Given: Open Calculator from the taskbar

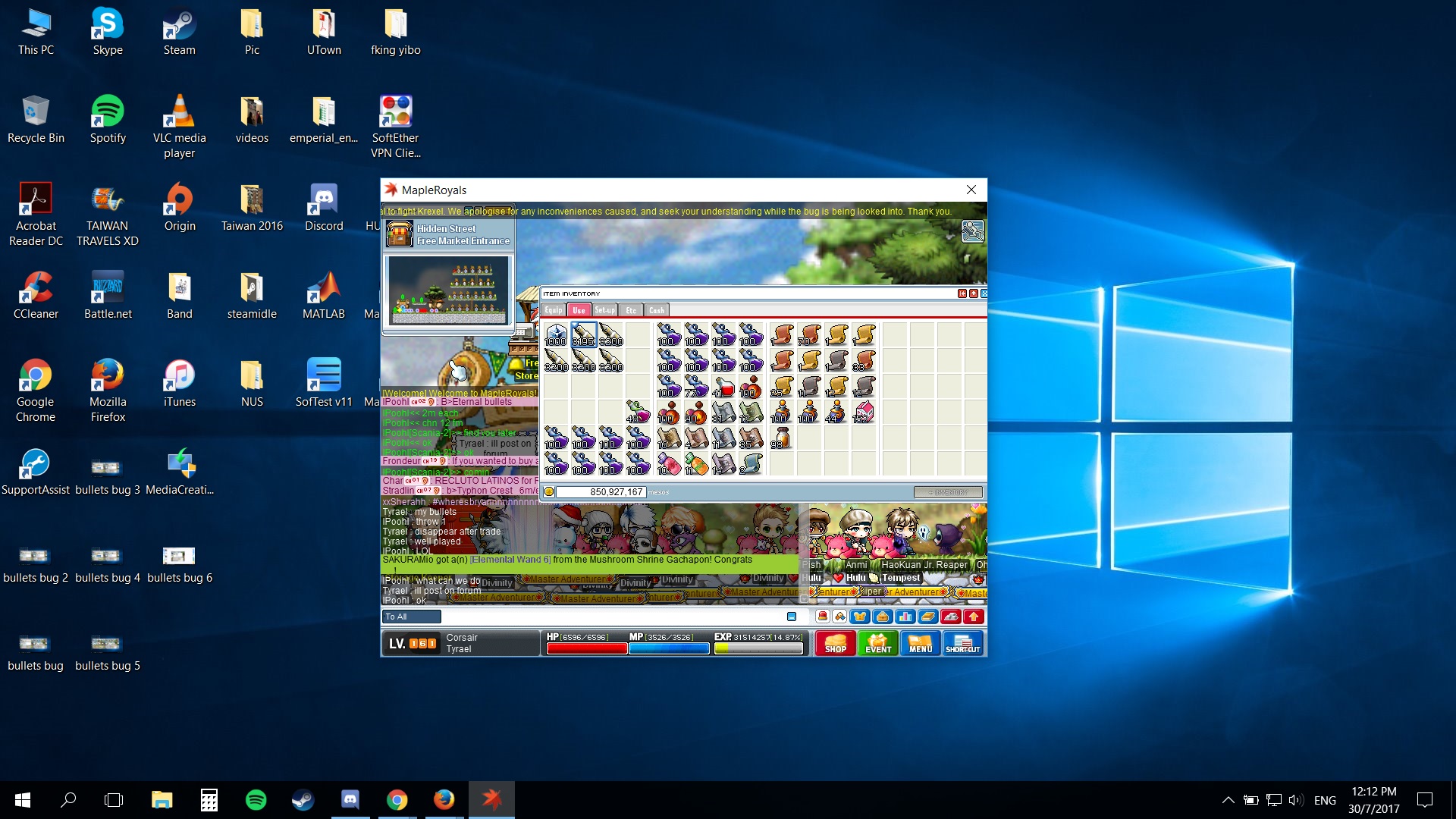Looking at the screenshot, I should 209,800.
